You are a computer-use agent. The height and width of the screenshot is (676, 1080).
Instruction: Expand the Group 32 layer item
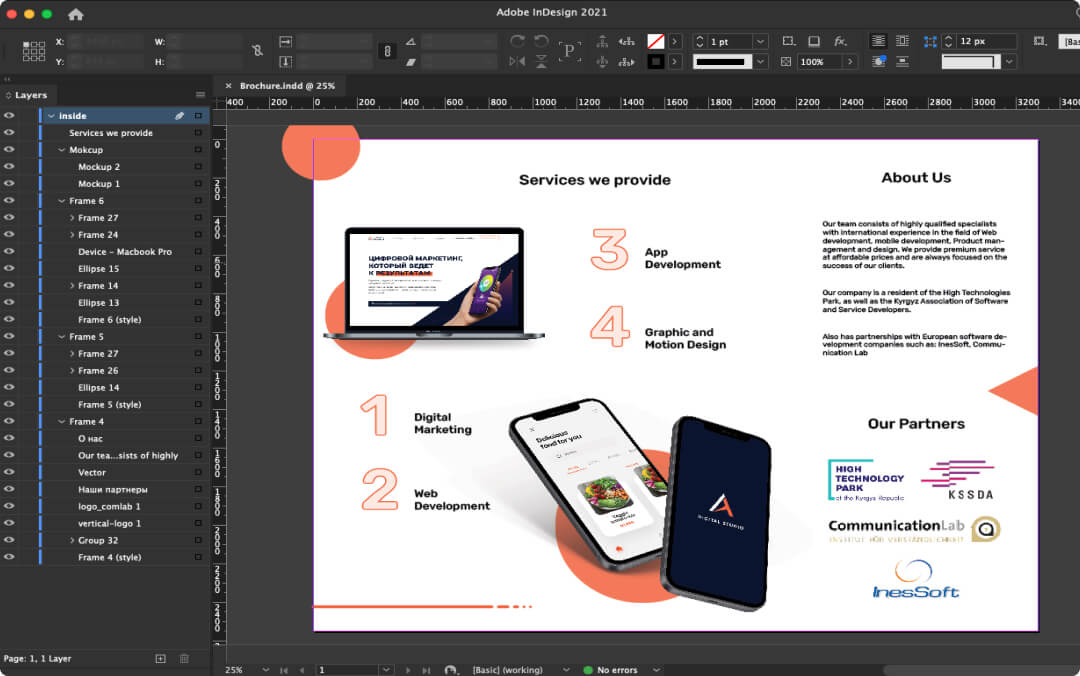coord(72,541)
